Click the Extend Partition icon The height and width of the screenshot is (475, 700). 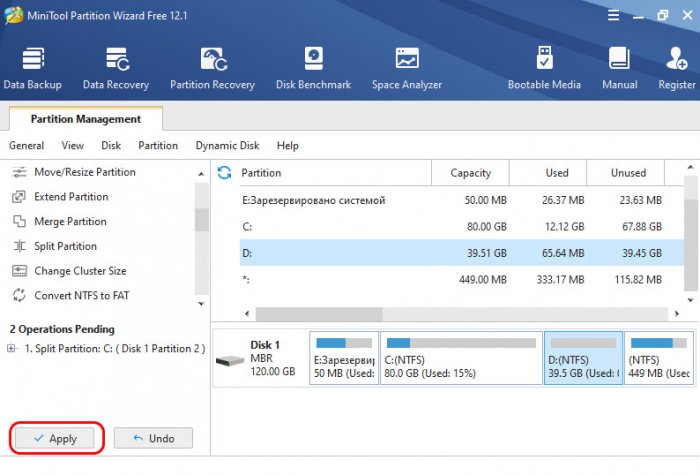[19, 197]
